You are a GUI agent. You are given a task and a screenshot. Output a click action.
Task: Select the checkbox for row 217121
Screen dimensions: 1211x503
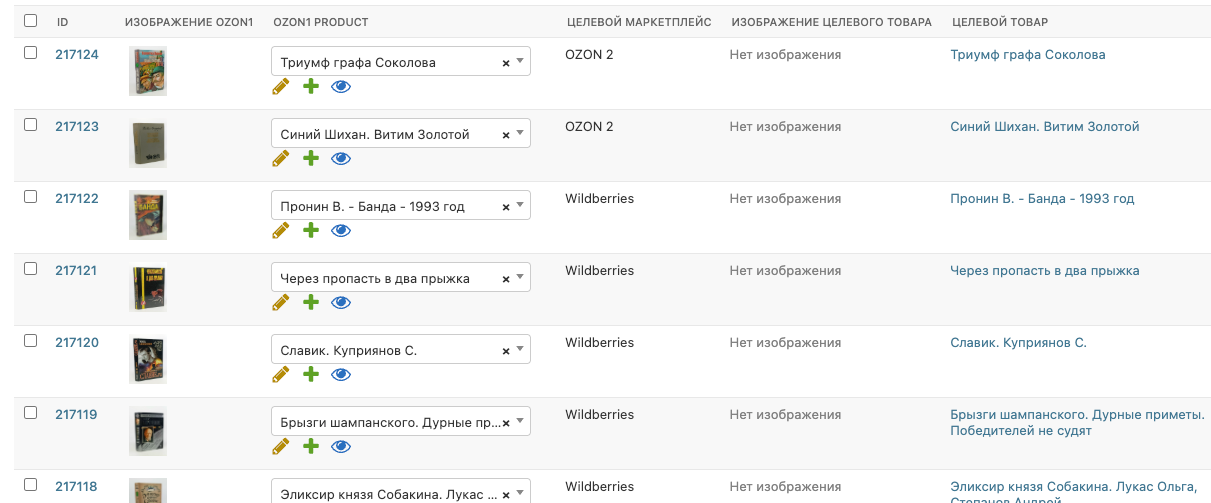[x=30, y=269]
